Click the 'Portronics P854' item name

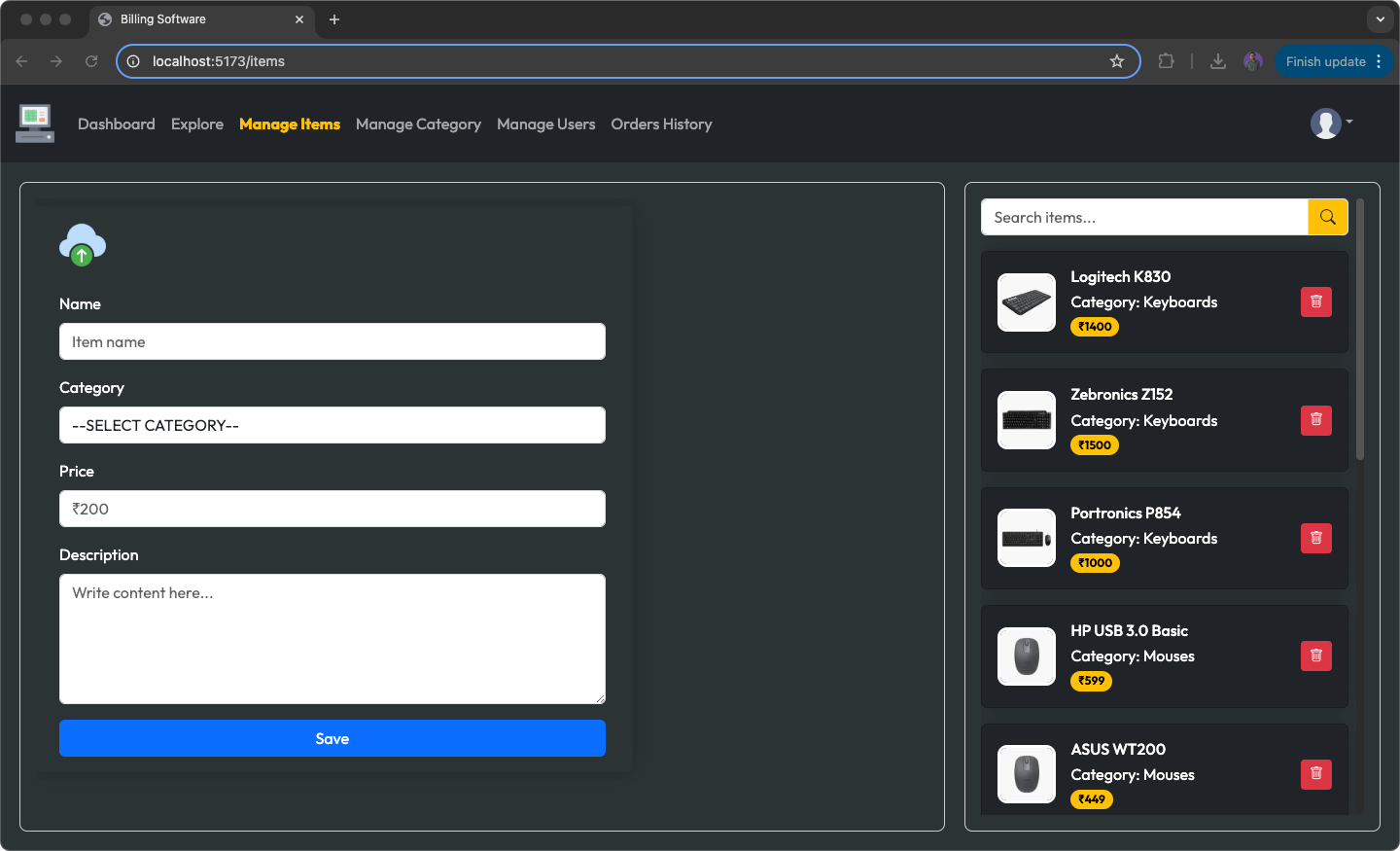click(x=1126, y=513)
